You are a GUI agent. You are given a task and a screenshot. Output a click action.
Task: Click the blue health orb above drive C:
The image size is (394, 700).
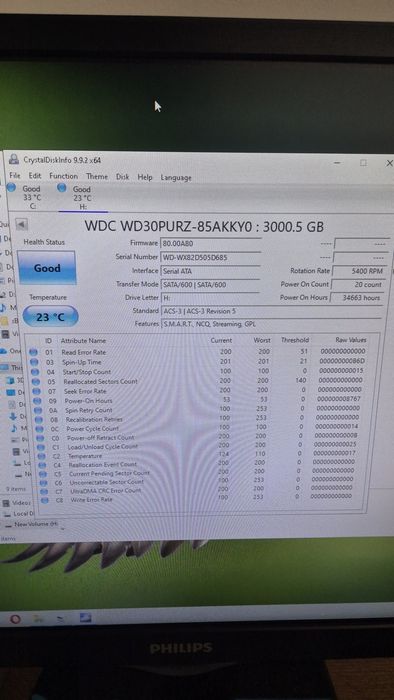12,188
